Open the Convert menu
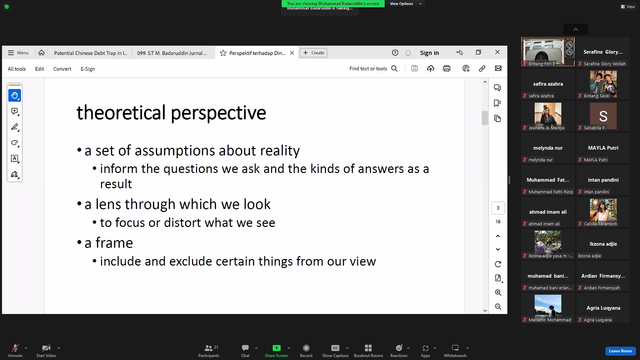 [x=62, y=69]
